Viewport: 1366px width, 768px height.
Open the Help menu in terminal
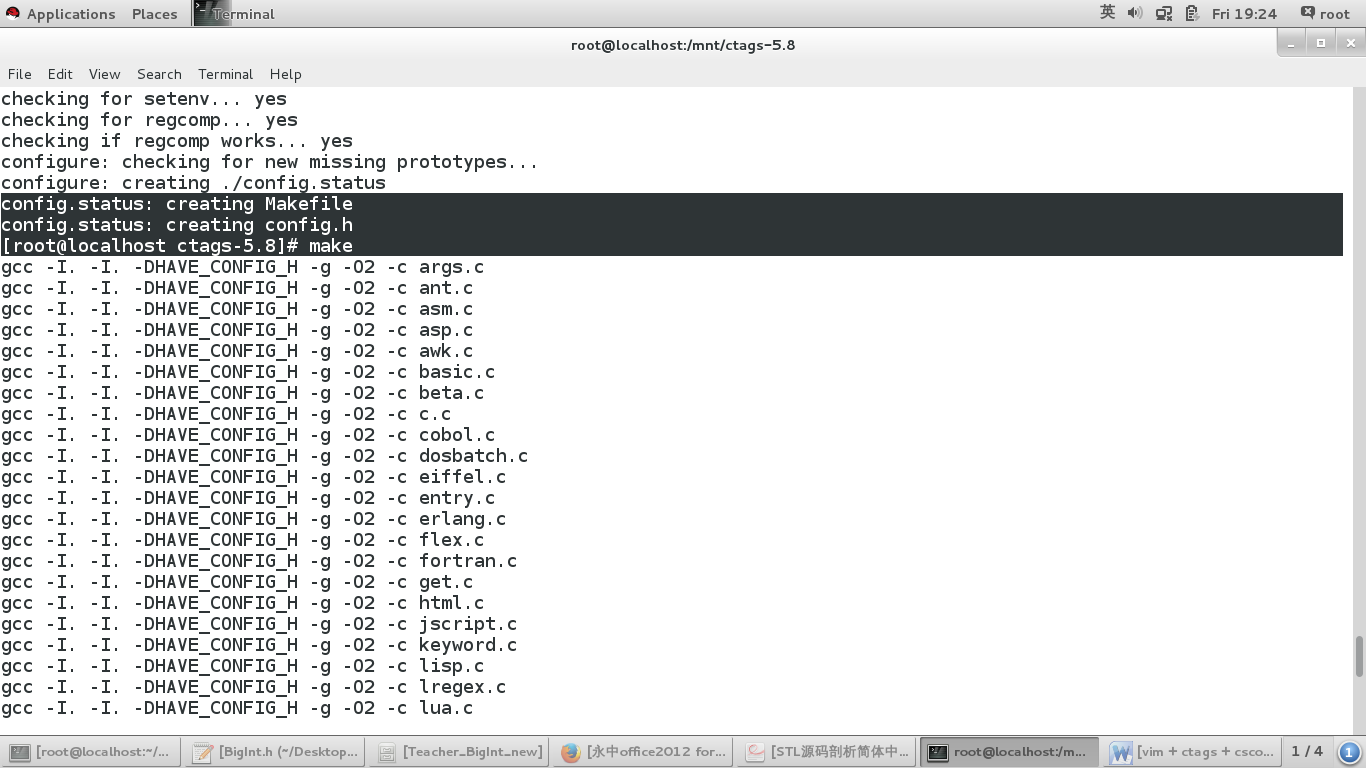tap(285, 74)
